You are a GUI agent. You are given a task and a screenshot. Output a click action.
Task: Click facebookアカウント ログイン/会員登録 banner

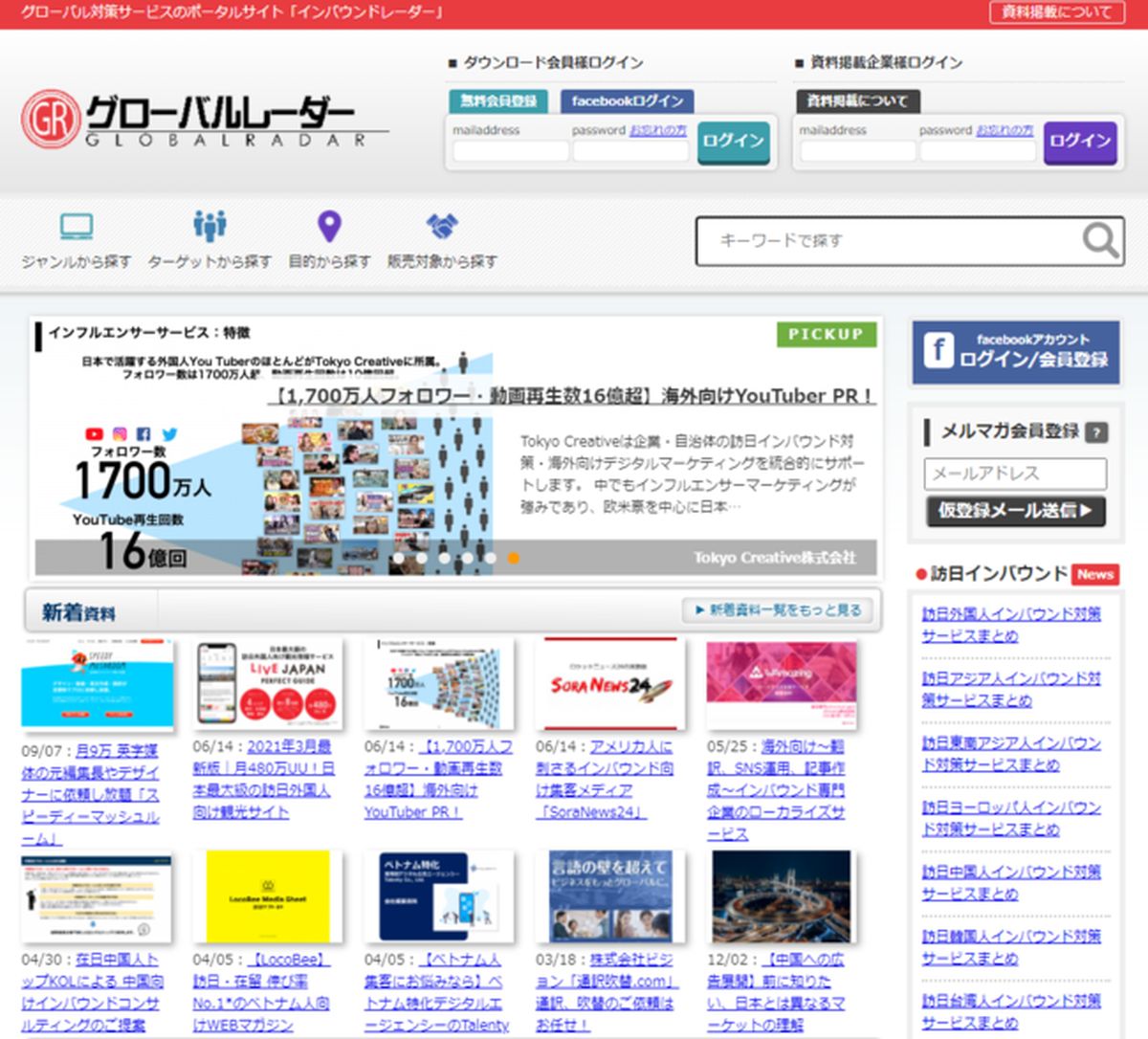tap(1015, 351)
